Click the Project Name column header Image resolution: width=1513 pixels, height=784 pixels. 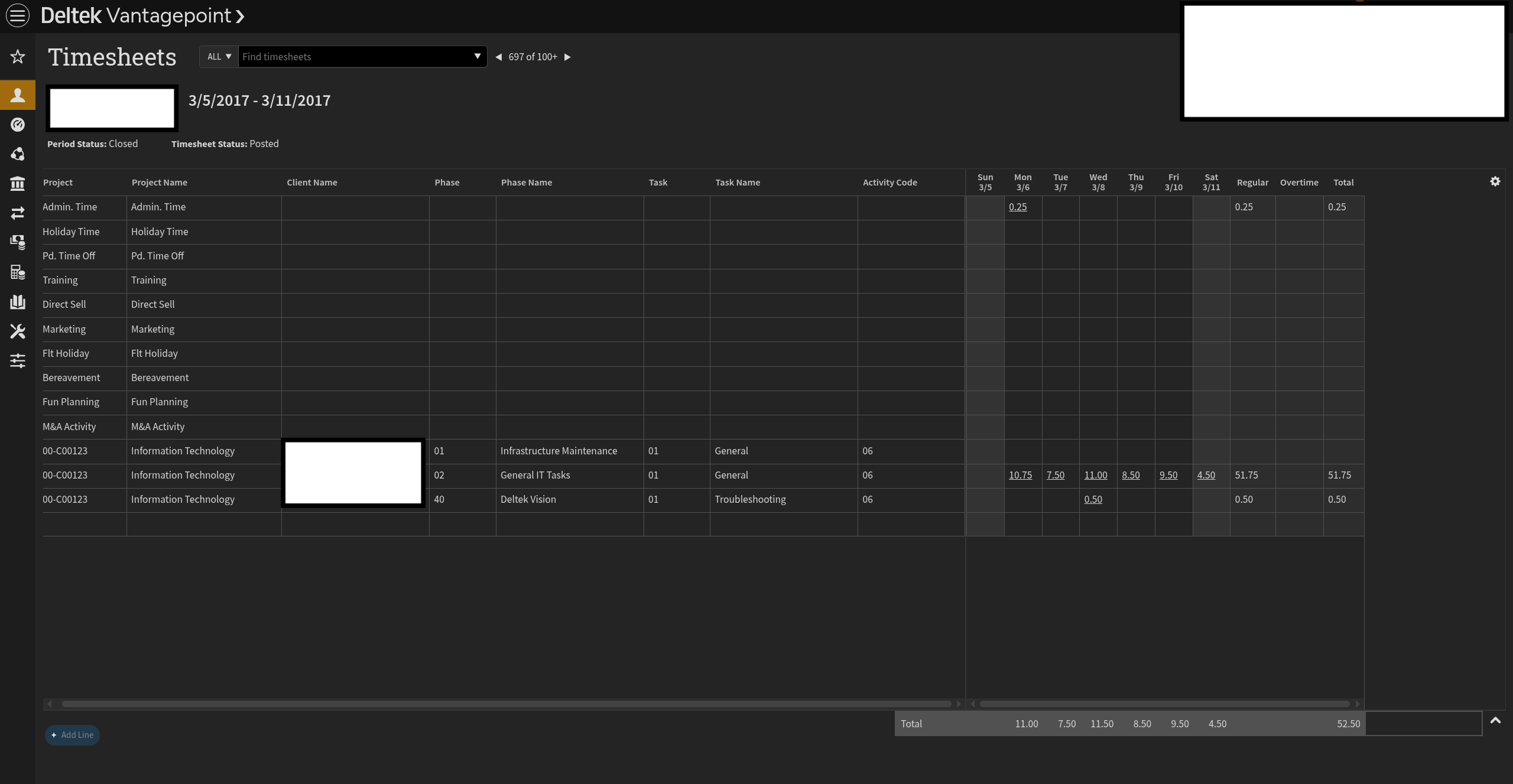coord(159,183)
